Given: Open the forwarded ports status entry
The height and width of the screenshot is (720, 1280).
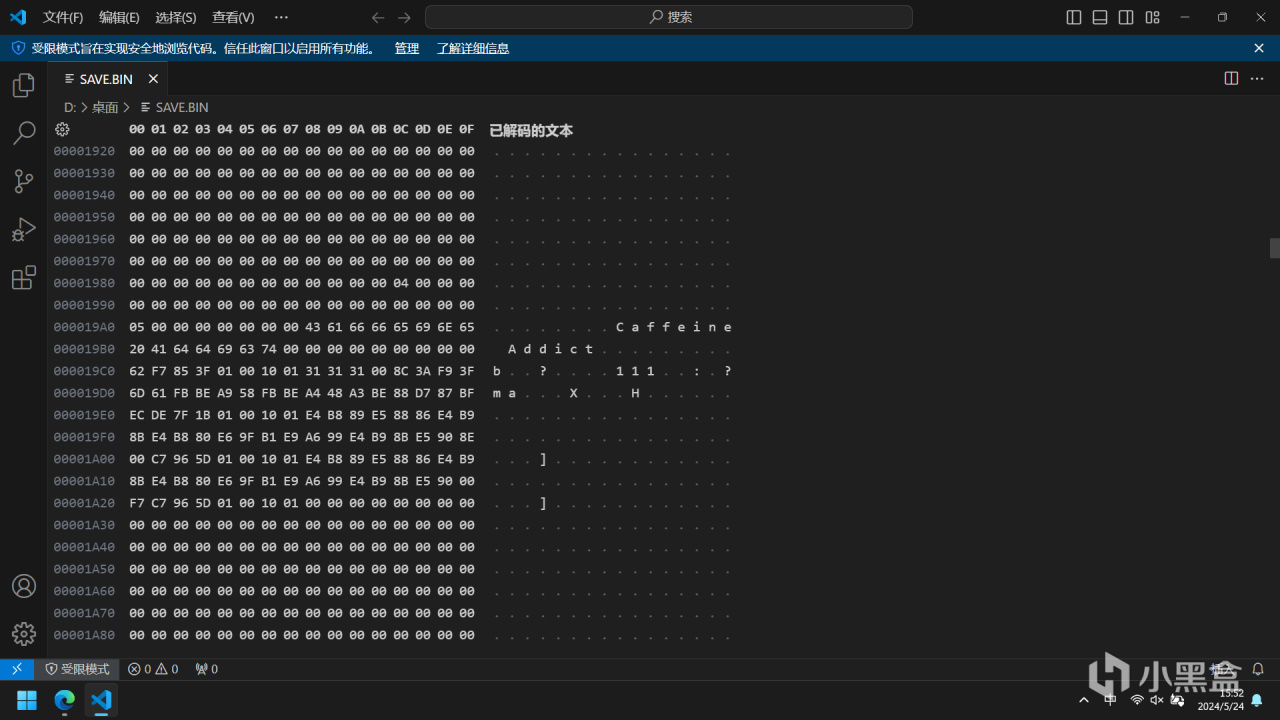Looking at the screenshot, I should tap(206, 669).
